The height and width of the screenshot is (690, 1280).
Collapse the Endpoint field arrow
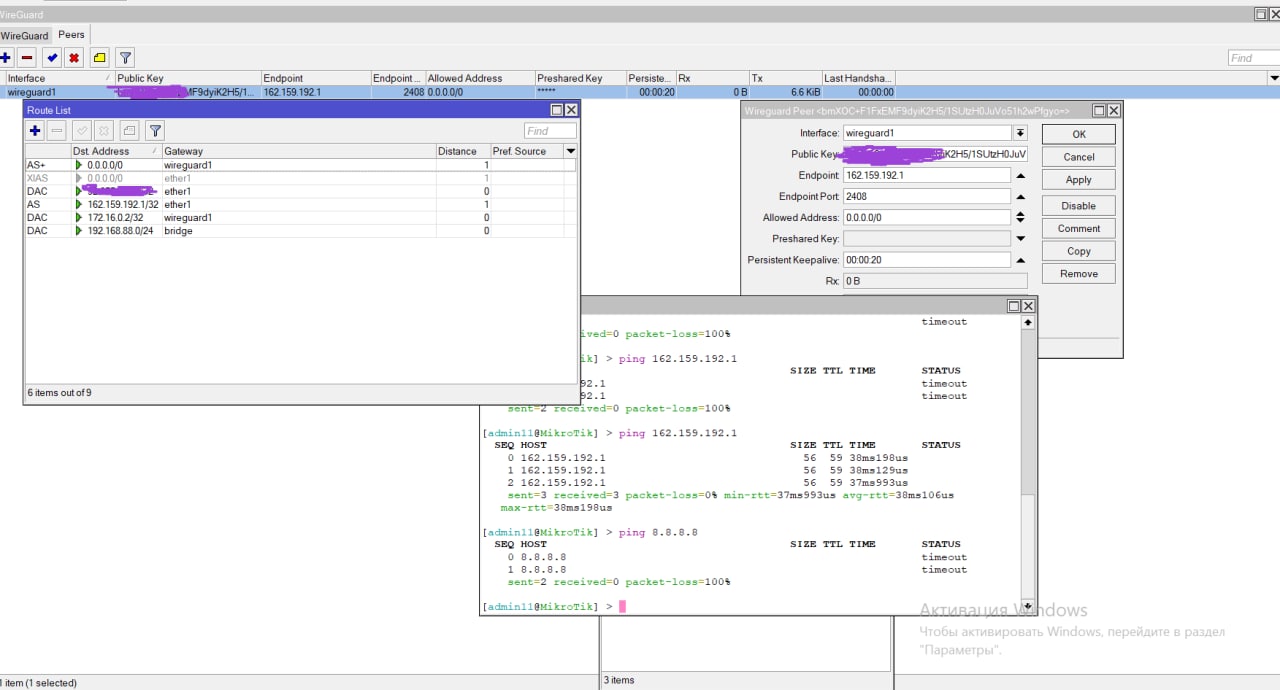click(1020, 175)
